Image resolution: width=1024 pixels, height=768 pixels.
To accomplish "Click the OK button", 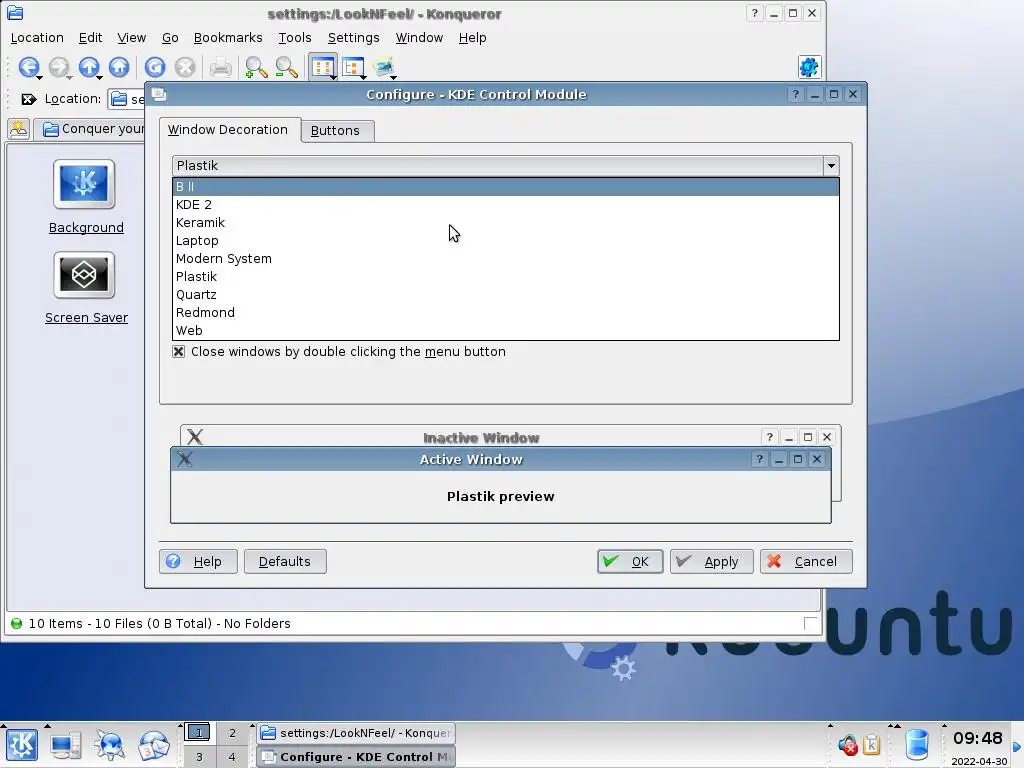I will (630, 562).
